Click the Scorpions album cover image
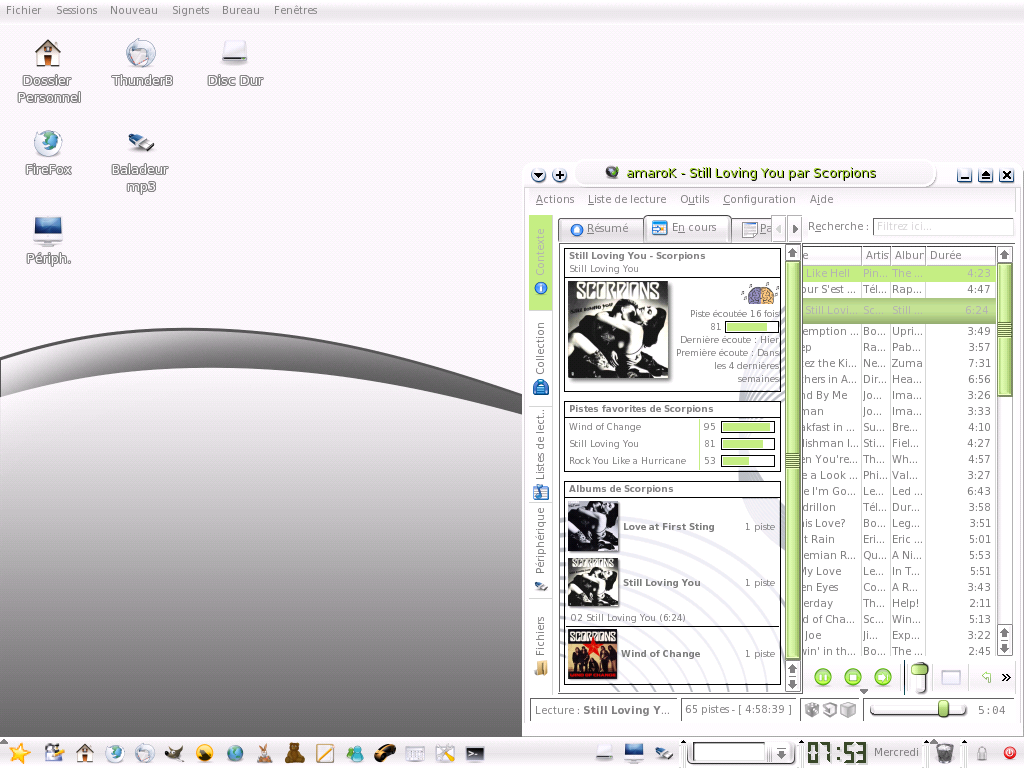1024x768 pixels. coord(618,329)
